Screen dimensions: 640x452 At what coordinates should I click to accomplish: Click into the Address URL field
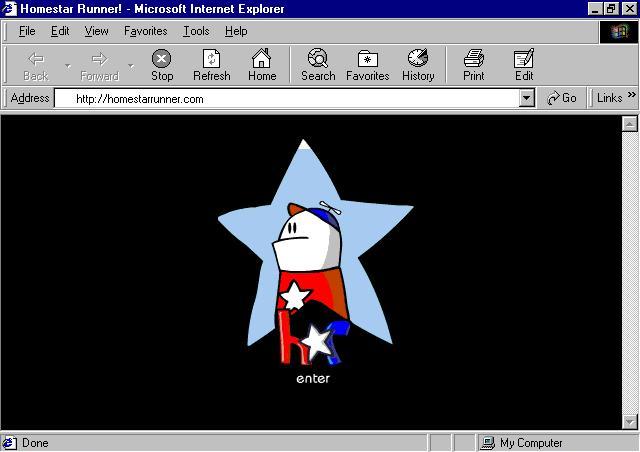[x=287, y=98]
